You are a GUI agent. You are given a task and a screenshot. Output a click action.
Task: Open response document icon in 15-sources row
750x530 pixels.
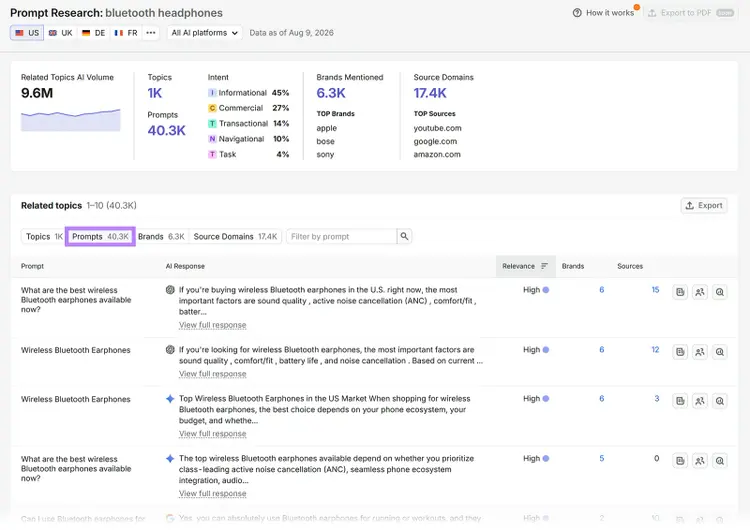click(680, 292)
